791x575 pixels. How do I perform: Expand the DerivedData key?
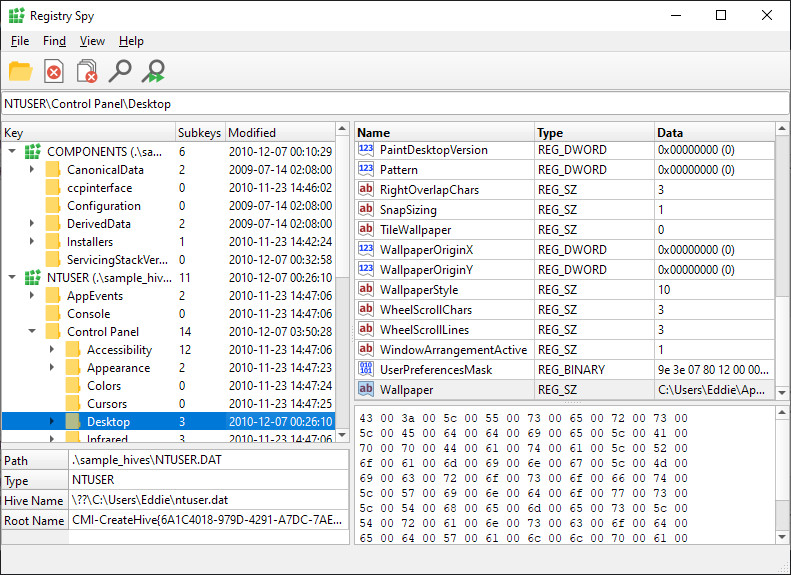[x=32, y=223]
